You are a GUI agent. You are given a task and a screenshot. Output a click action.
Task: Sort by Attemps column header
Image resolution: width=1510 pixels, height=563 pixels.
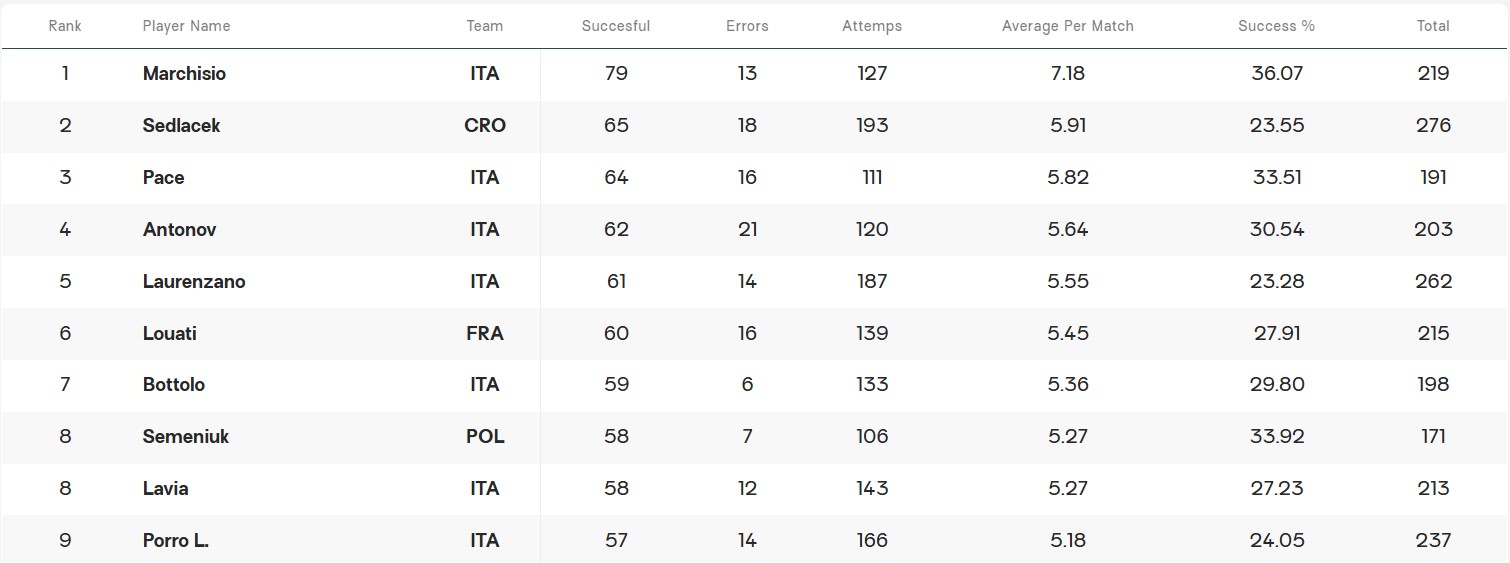coord(872,26)
